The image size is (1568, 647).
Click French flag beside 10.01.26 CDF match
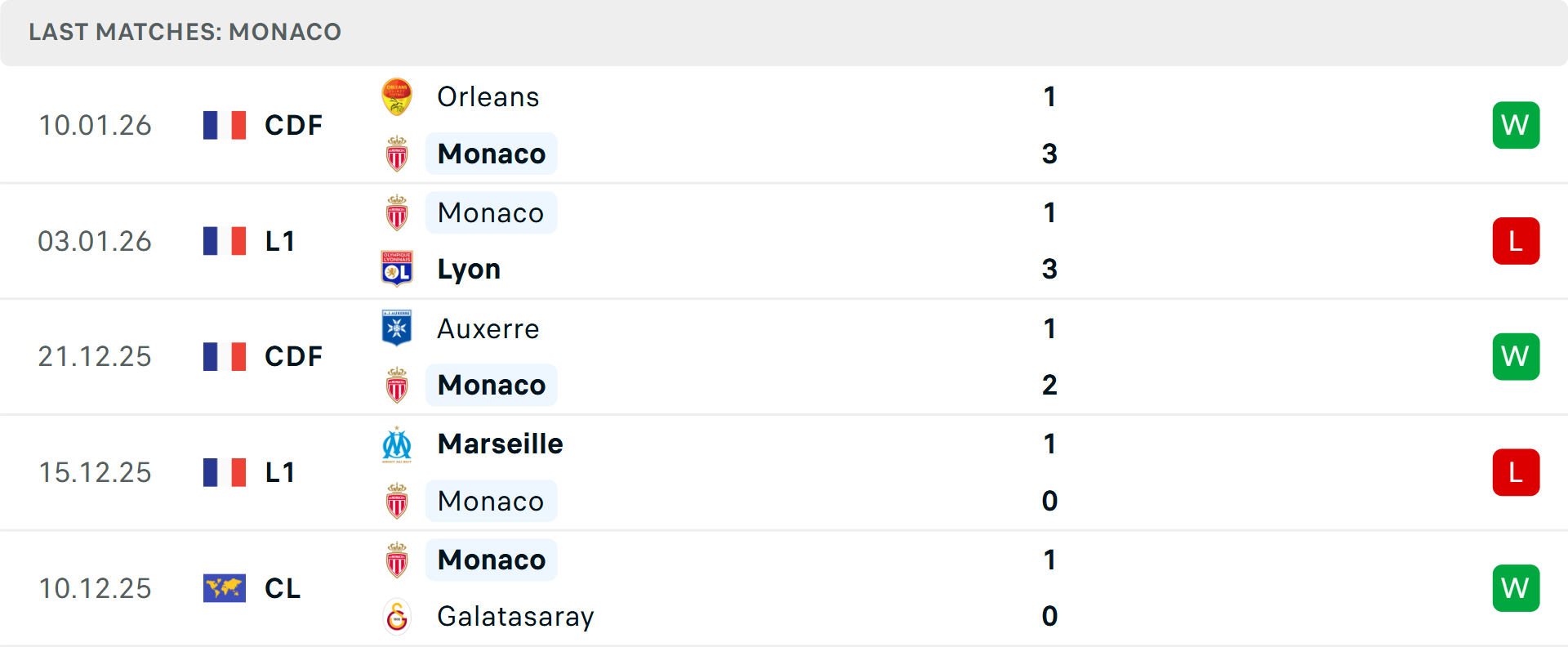(225, 125)
